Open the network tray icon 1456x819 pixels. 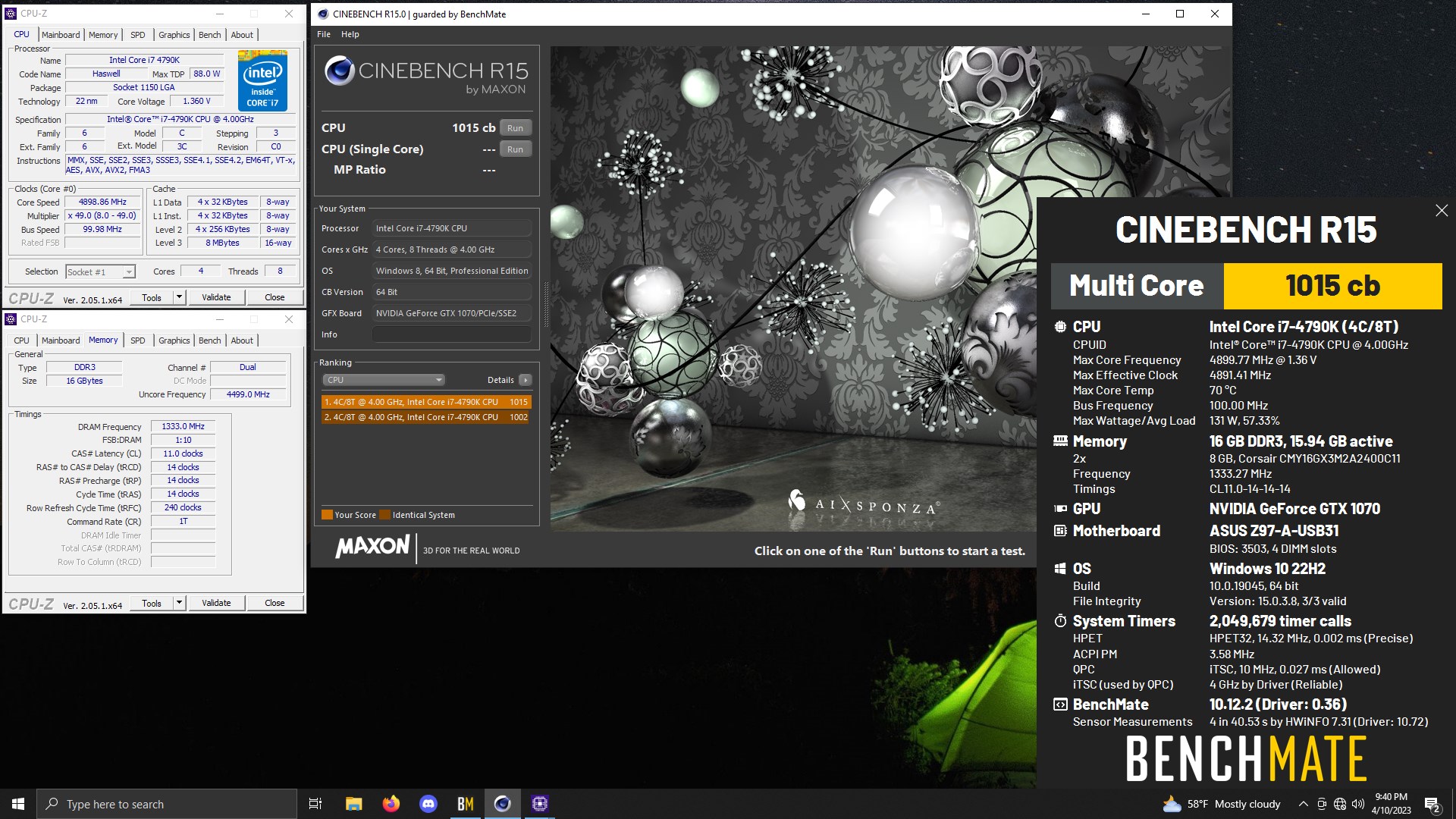(x=1340, y=804)
